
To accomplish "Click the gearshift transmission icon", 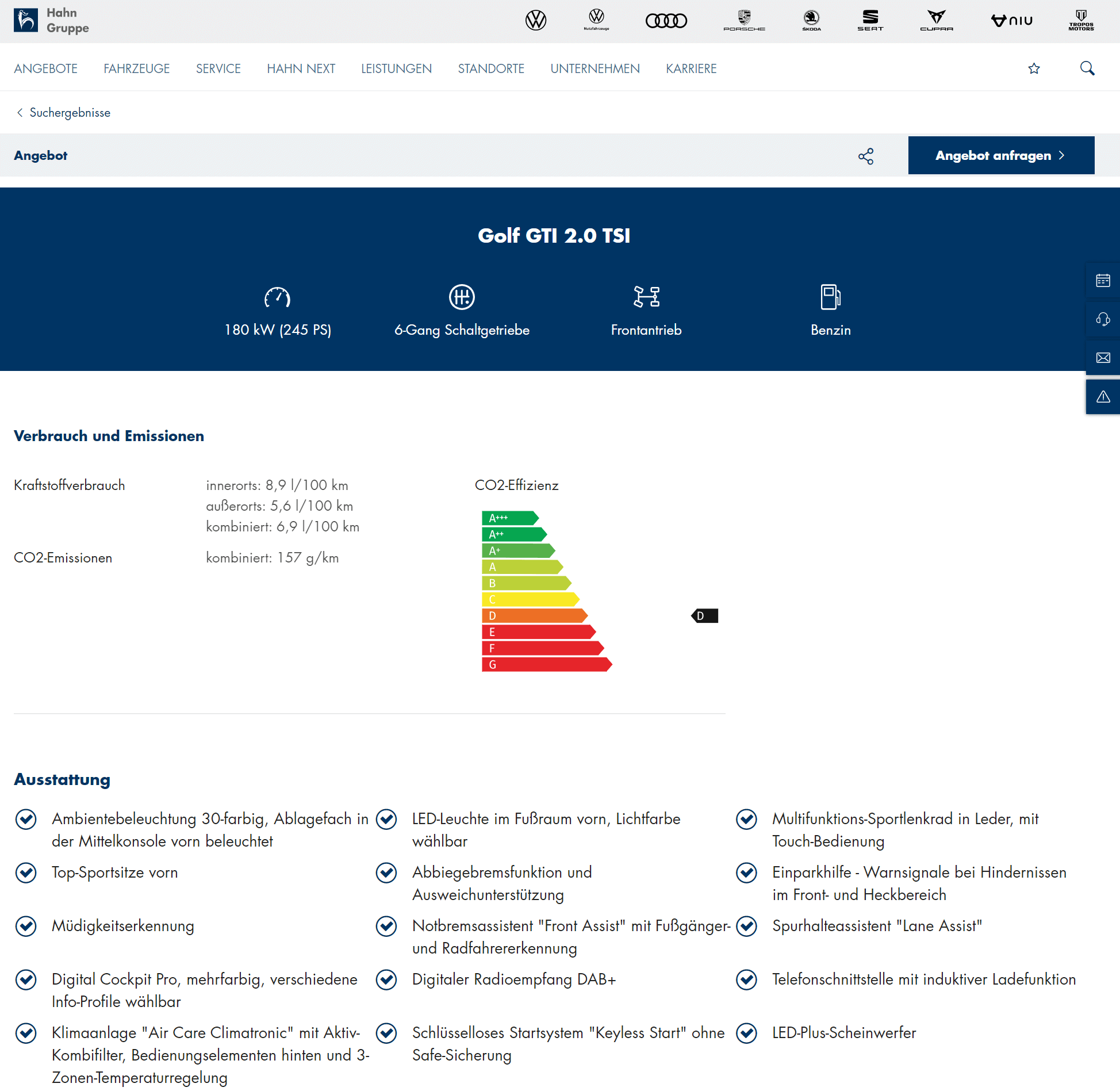I will coord(462,297).
